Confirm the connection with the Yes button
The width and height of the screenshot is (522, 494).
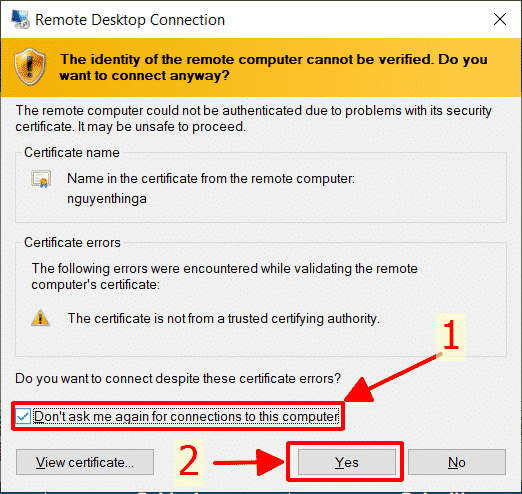click(347, 462)
